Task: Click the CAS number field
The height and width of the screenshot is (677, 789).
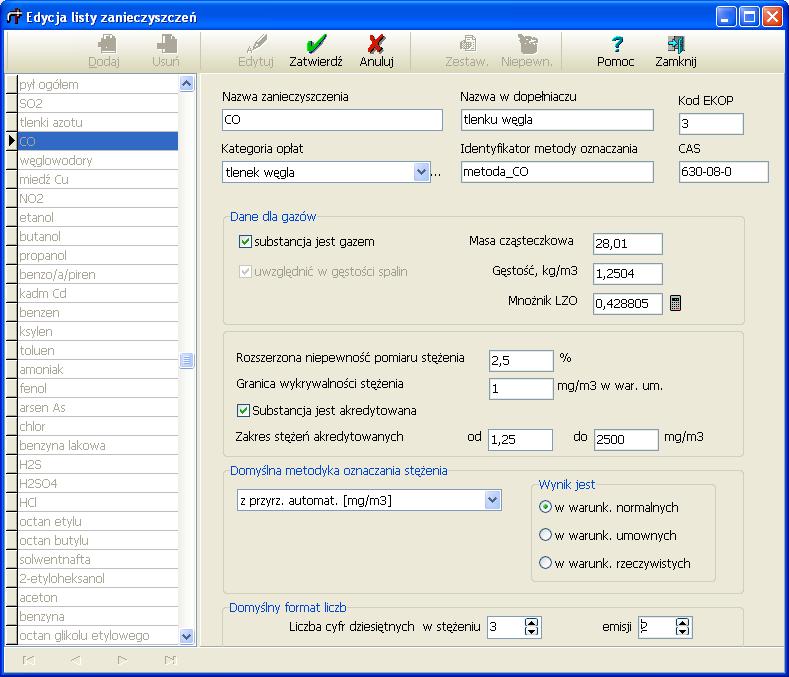Action: (724, 172)
